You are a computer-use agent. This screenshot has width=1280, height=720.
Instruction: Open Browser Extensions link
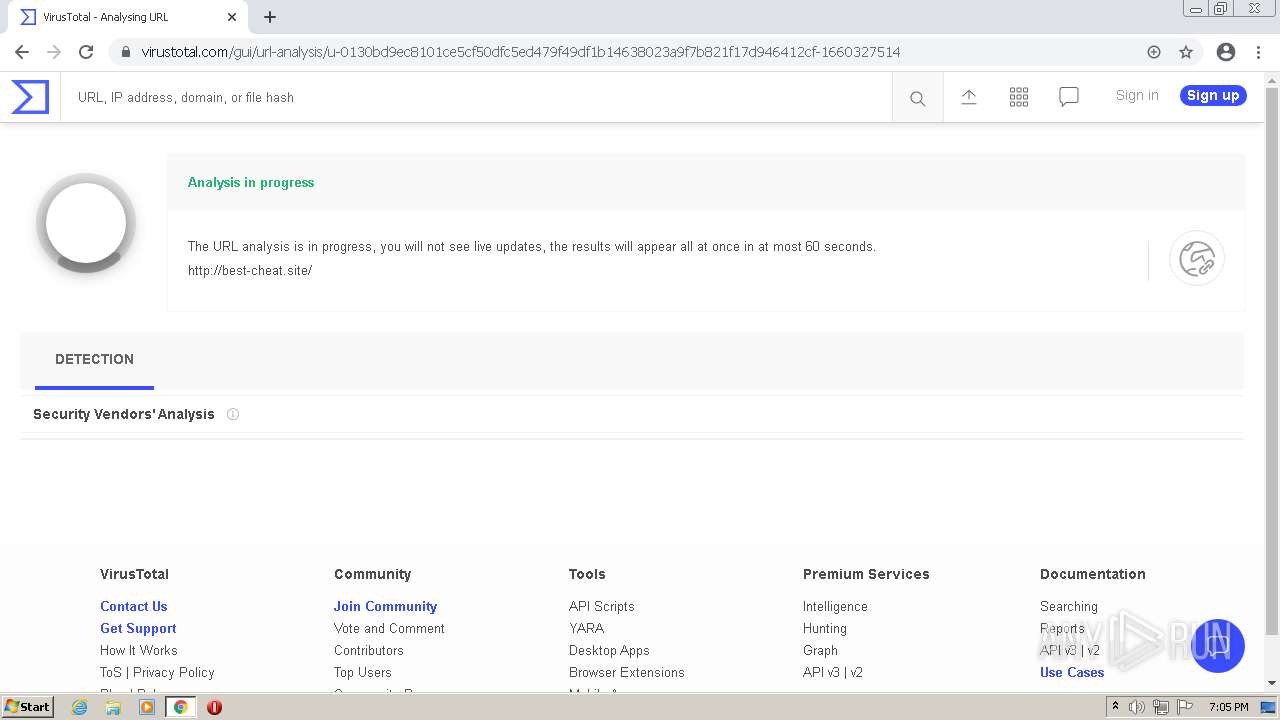pyautogui.click(x=627, y=672)
